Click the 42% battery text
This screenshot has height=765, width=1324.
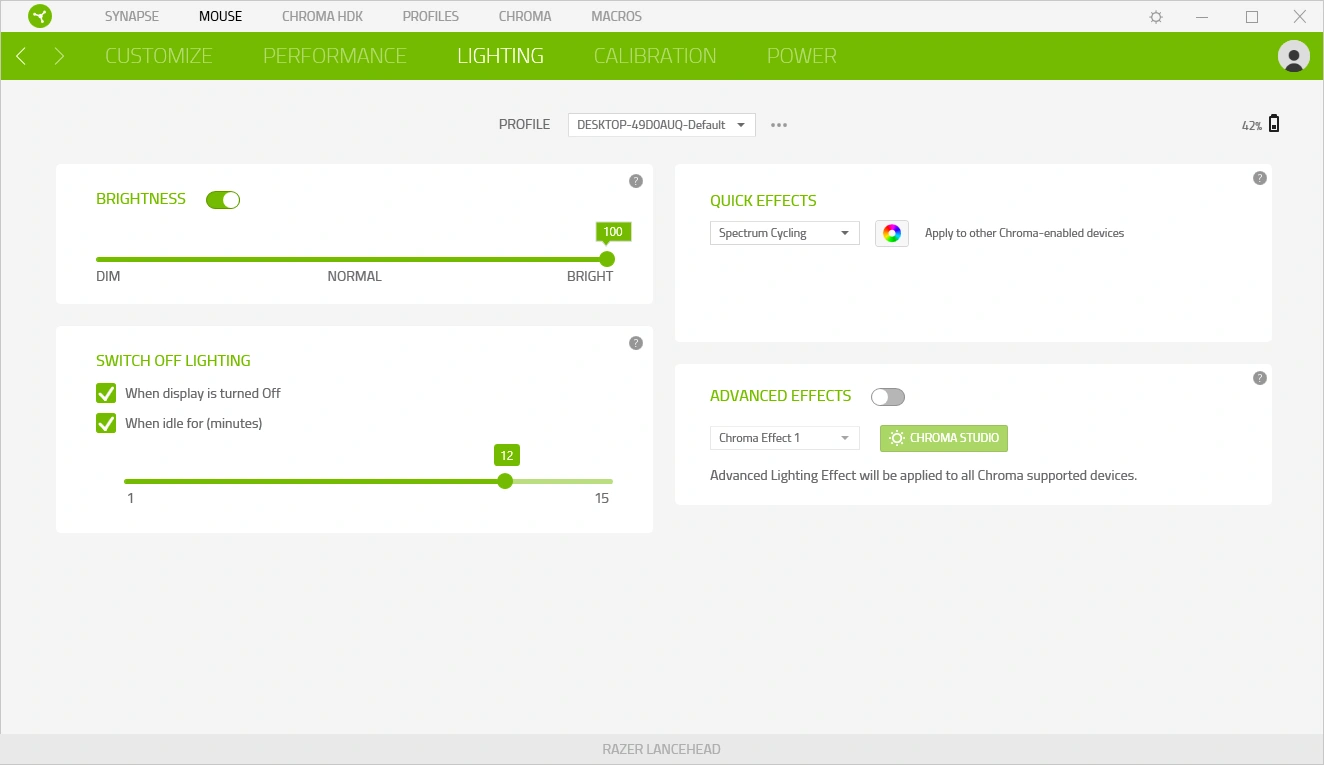coord(1252,126)
